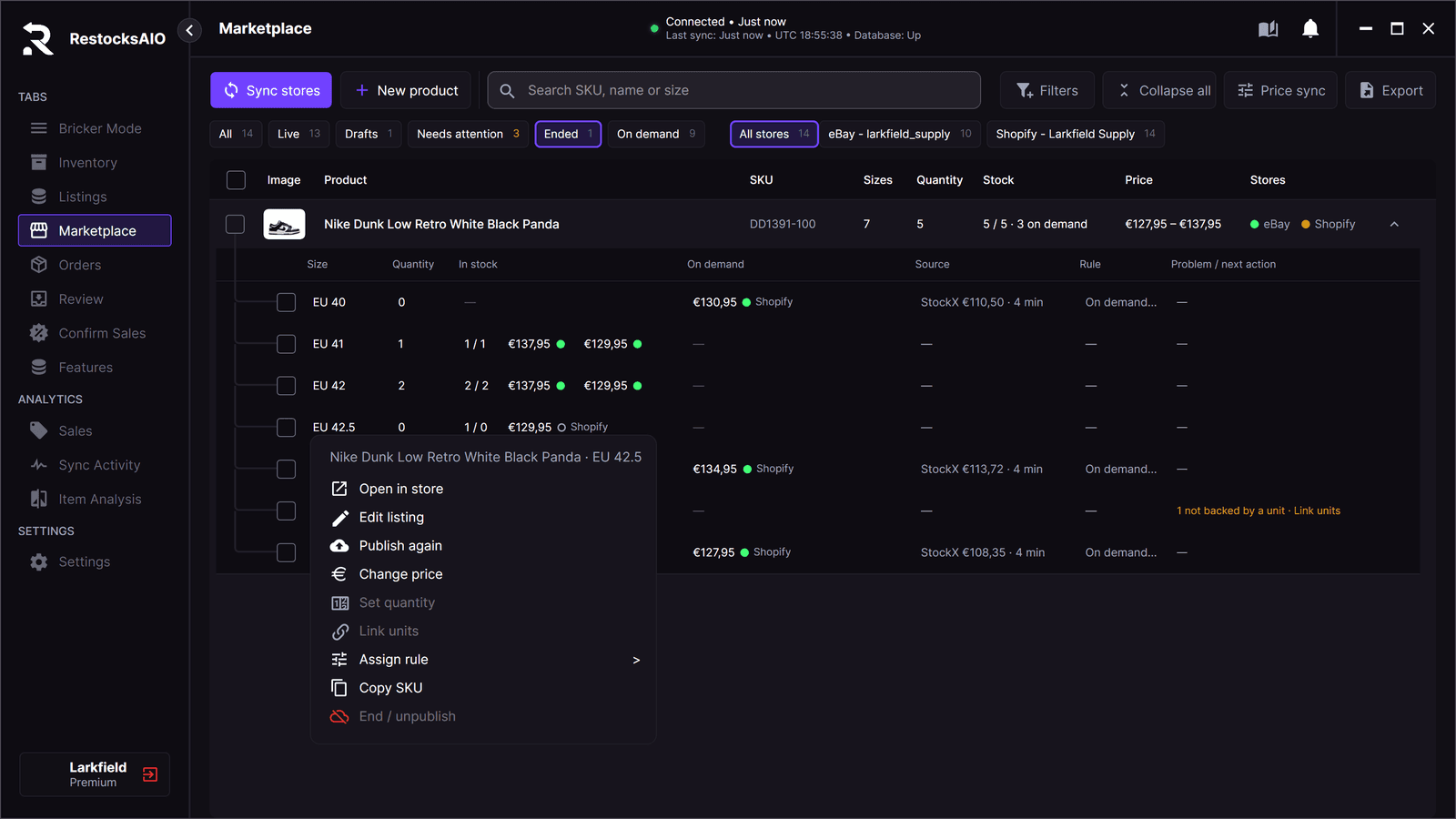The width and height of the screenshot is (1456, 819).
Task: Open Settings in the sidebar
Action: [x=95, y=562]
